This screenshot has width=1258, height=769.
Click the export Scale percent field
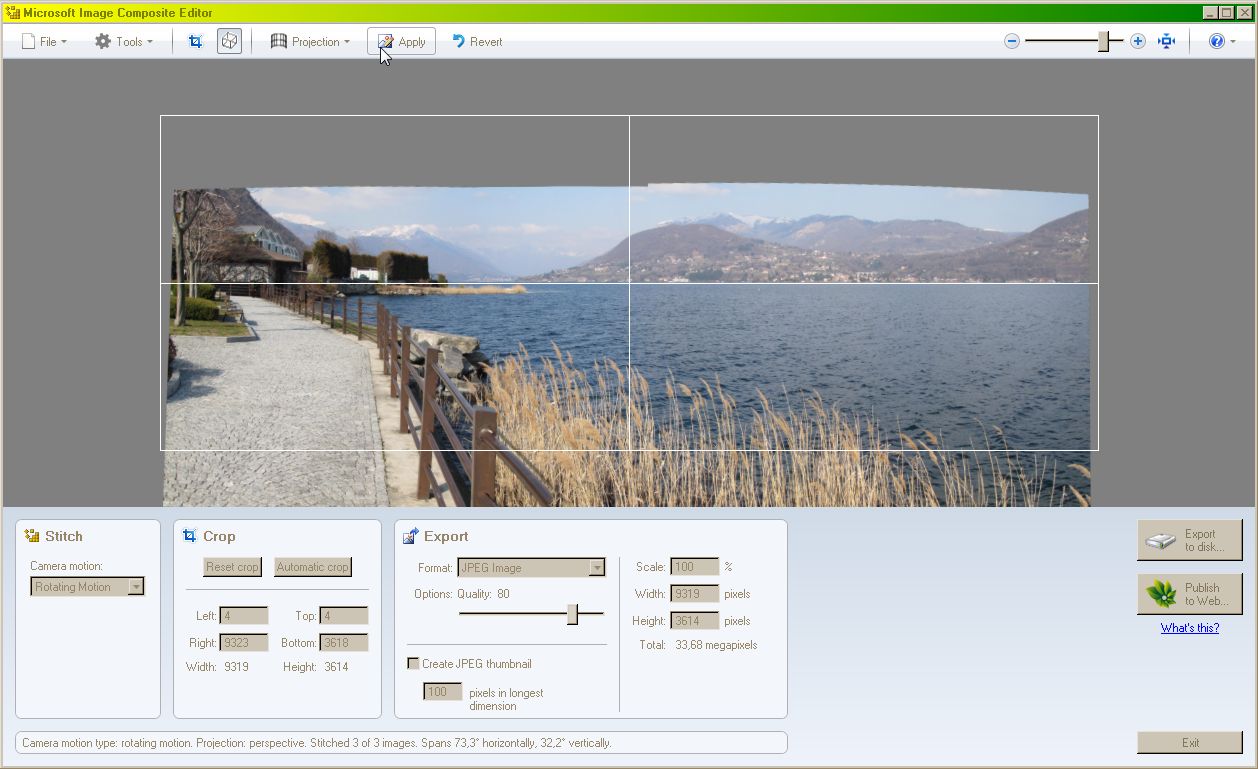point(695,567)
